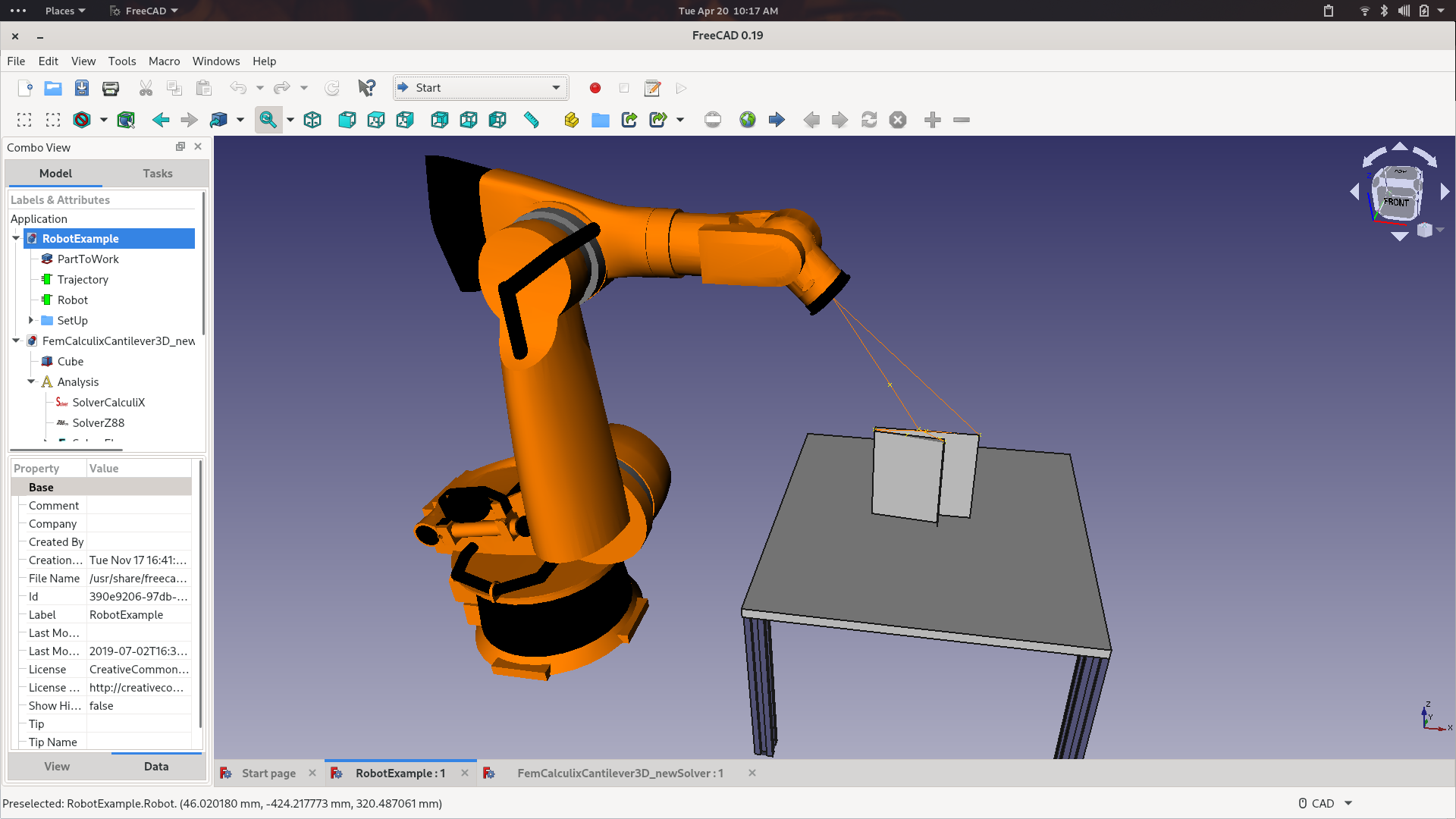Rotate view with navigation cube right arrow

(x=1445, y=191)
